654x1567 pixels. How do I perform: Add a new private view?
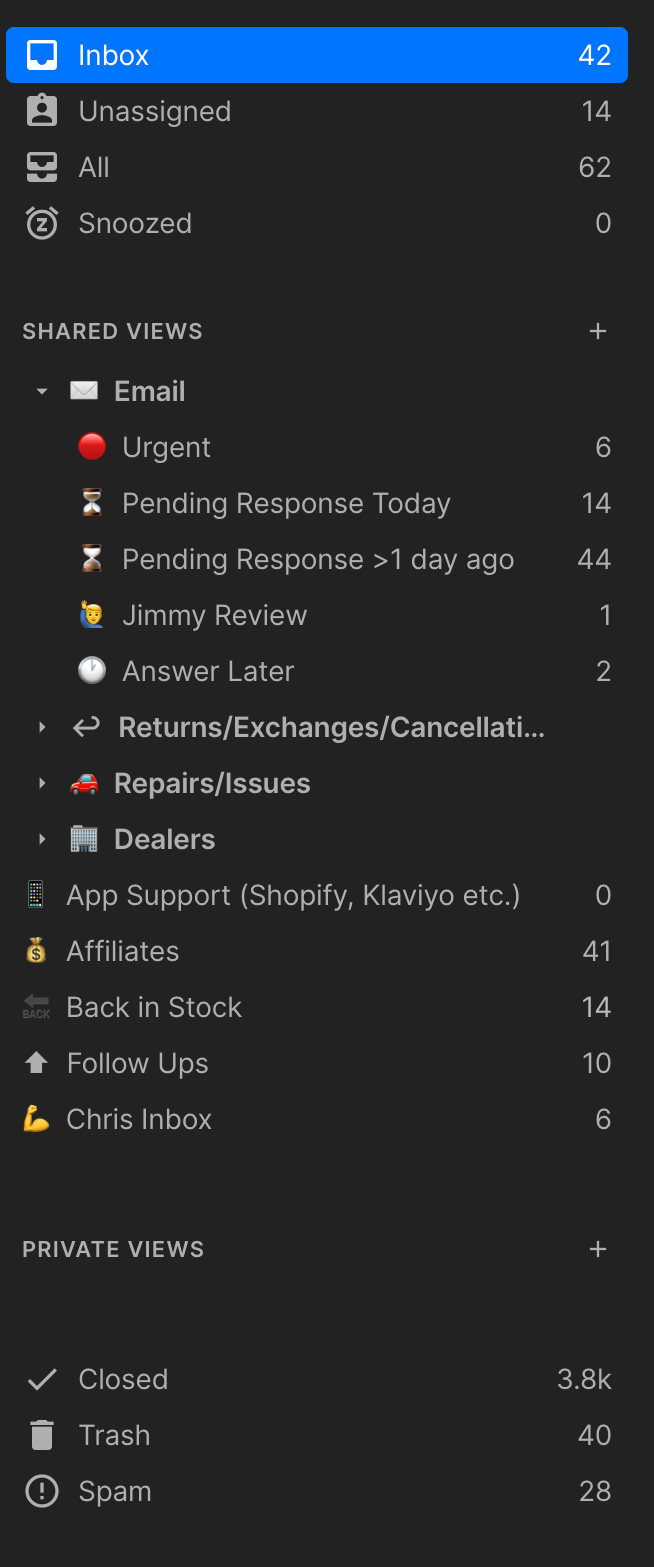[598, 1249]
